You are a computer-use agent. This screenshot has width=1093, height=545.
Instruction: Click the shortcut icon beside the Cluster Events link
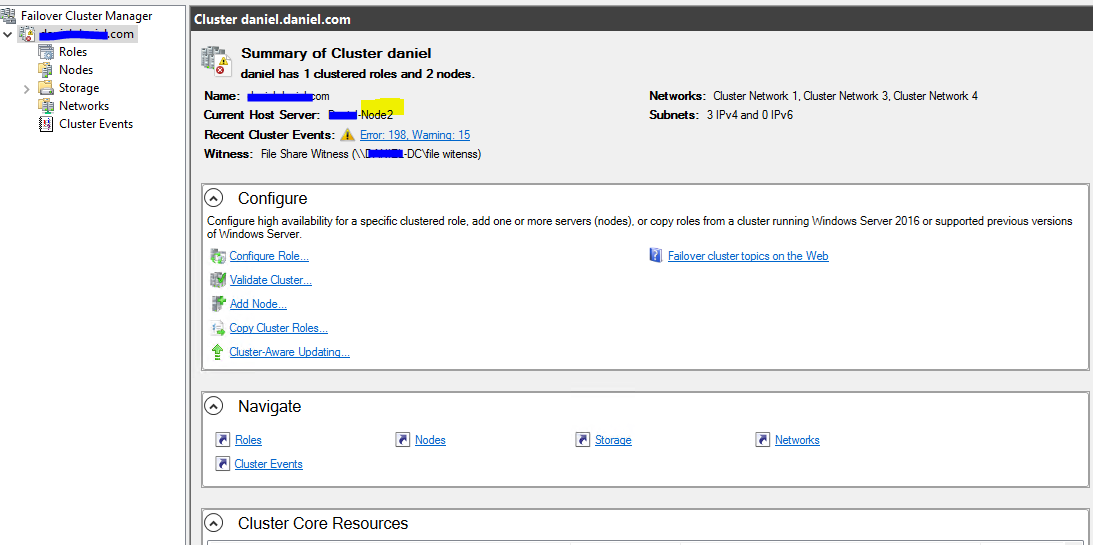[223, 463]
